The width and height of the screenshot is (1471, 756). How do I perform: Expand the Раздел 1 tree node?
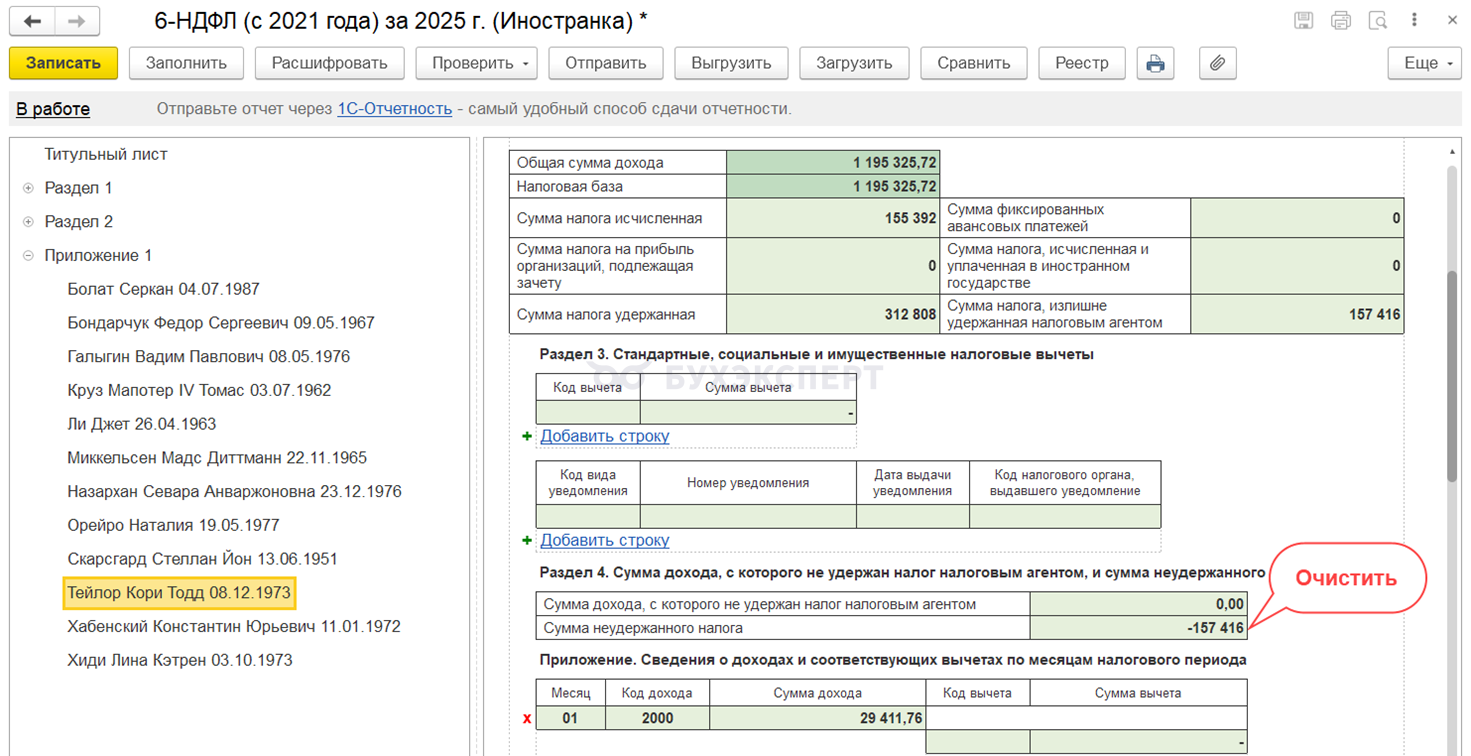(x=28, y=188)
